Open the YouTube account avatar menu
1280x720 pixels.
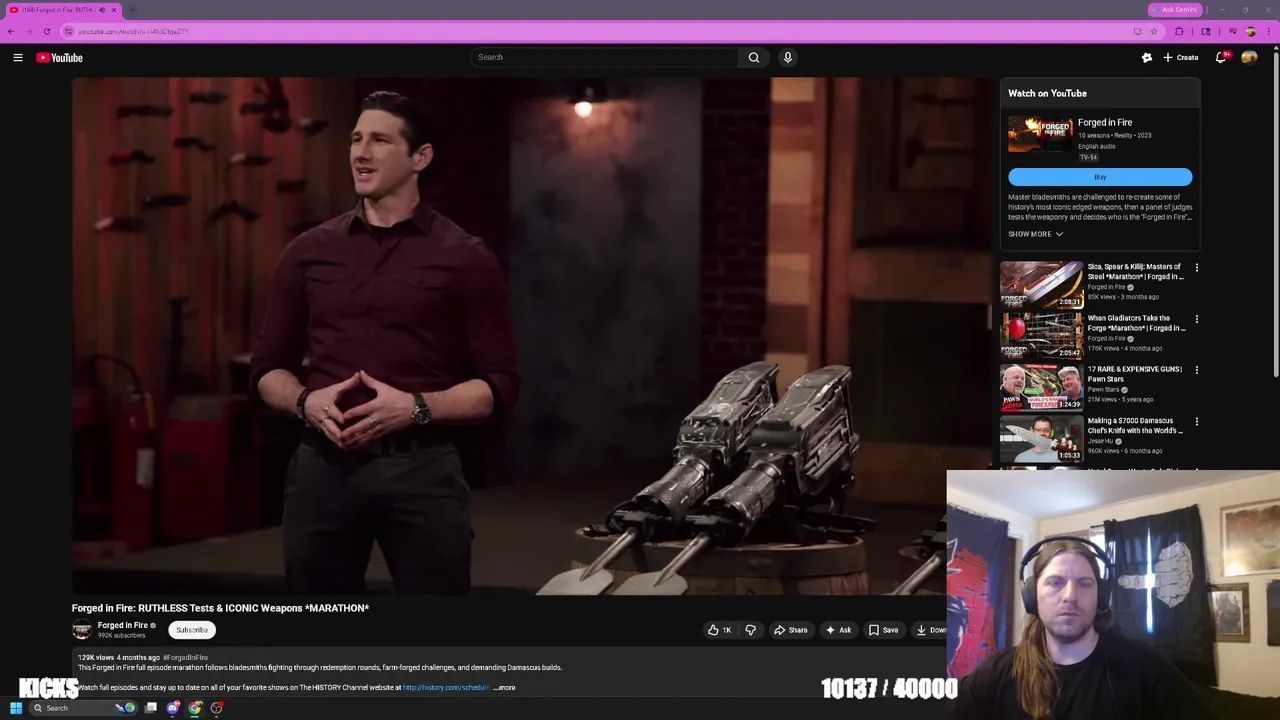1249,58
